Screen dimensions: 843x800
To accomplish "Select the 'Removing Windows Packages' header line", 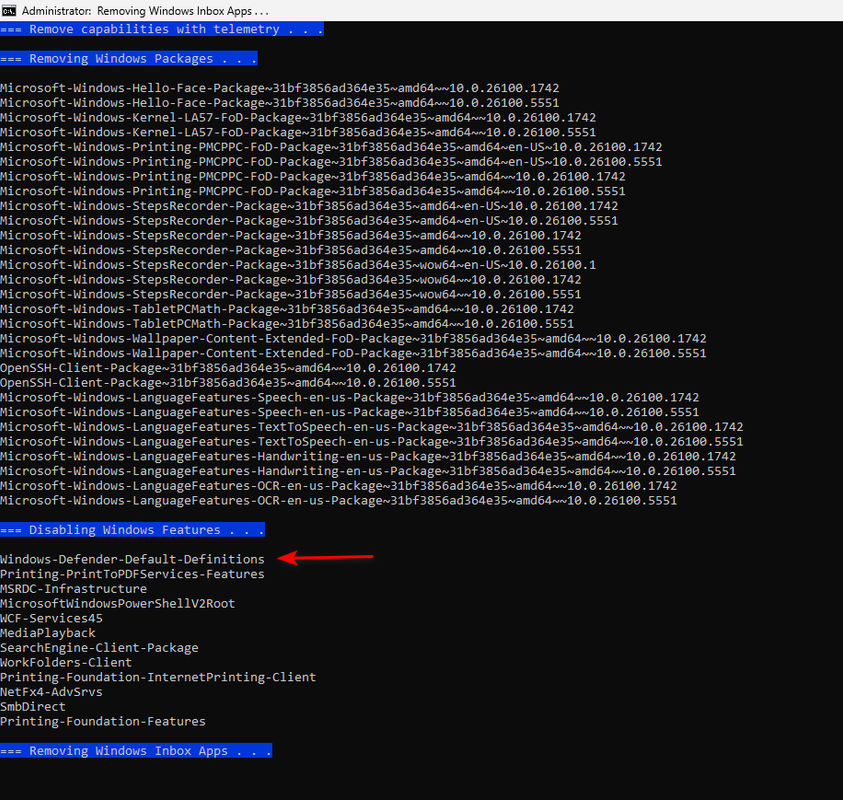I will click(128, 59).
